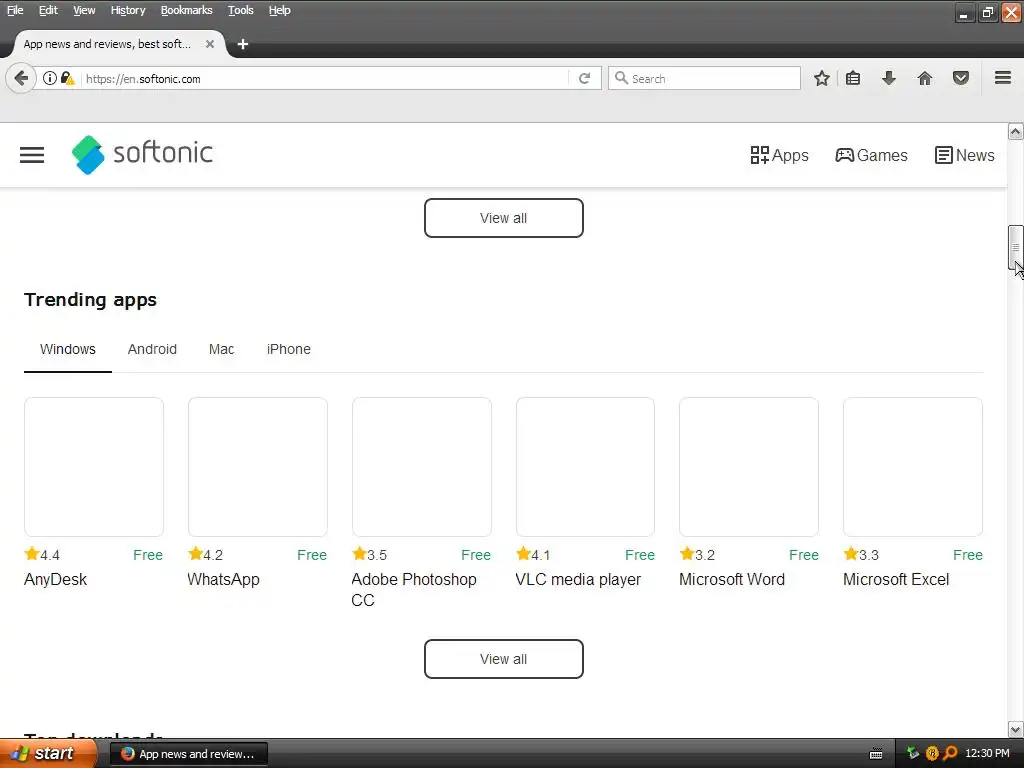Click in the URL address field
Viewport: 1024px width, 768px height.
[325, 78]
